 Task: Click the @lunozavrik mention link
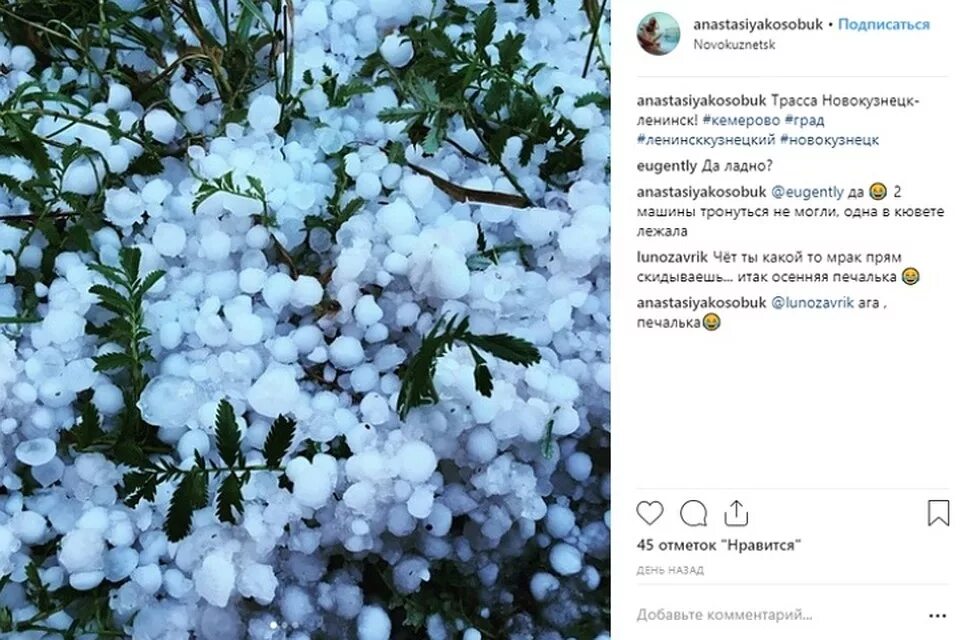pyautogui.click(x=812, y=303)
